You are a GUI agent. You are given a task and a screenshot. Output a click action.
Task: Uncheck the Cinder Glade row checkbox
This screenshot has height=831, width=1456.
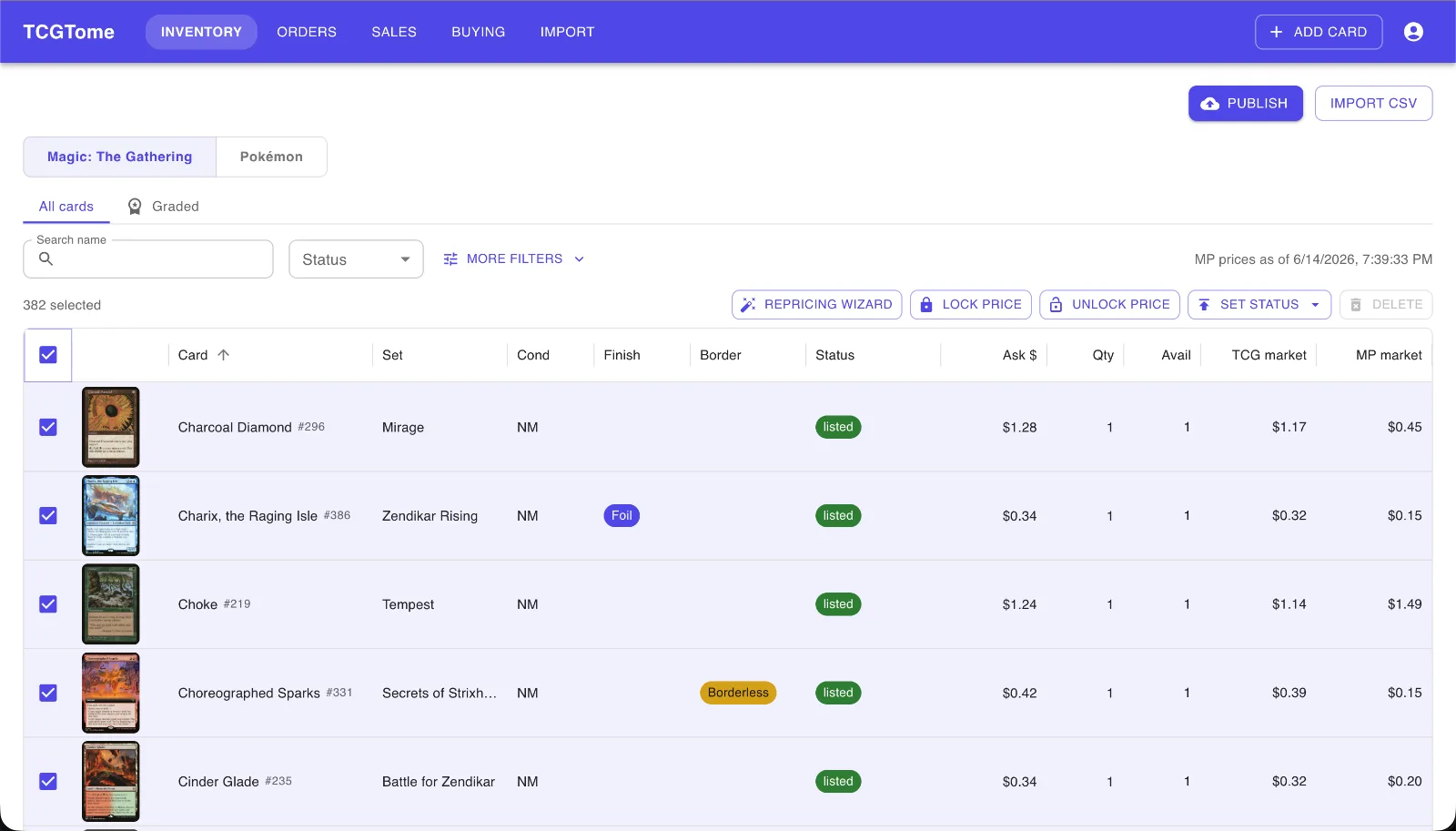pyautogui.click(x=48, y=782)
